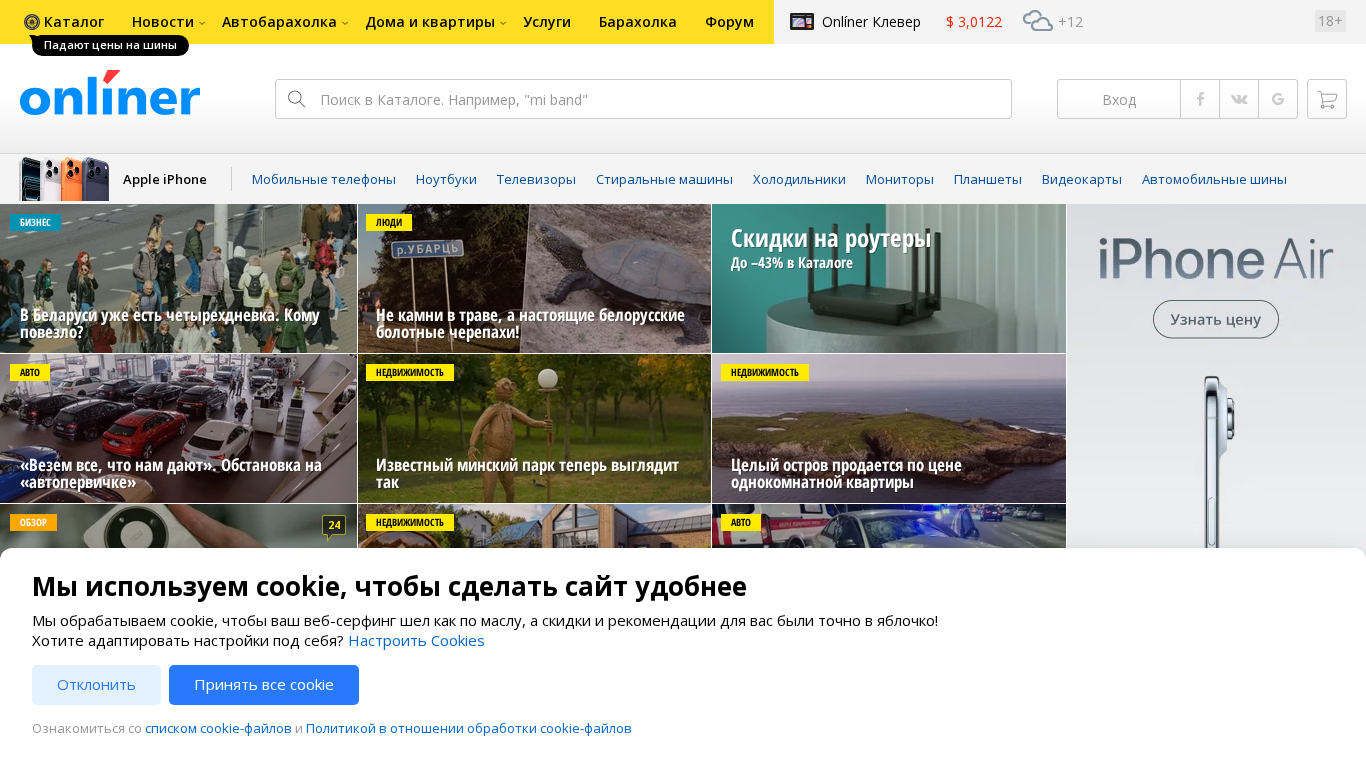Viewport: 1366px width, 768px height.
Task: Go to Барахолка section
Action: click(638, 22)
